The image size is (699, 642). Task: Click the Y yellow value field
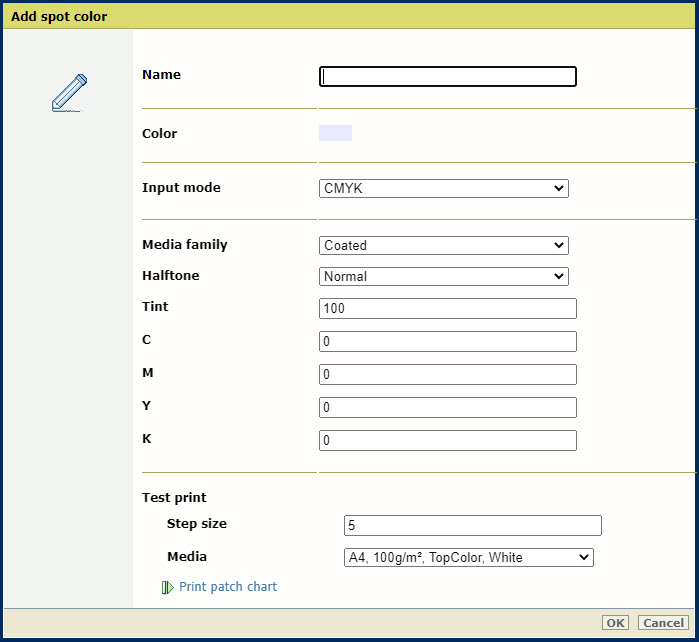click(x=447, y=407)
